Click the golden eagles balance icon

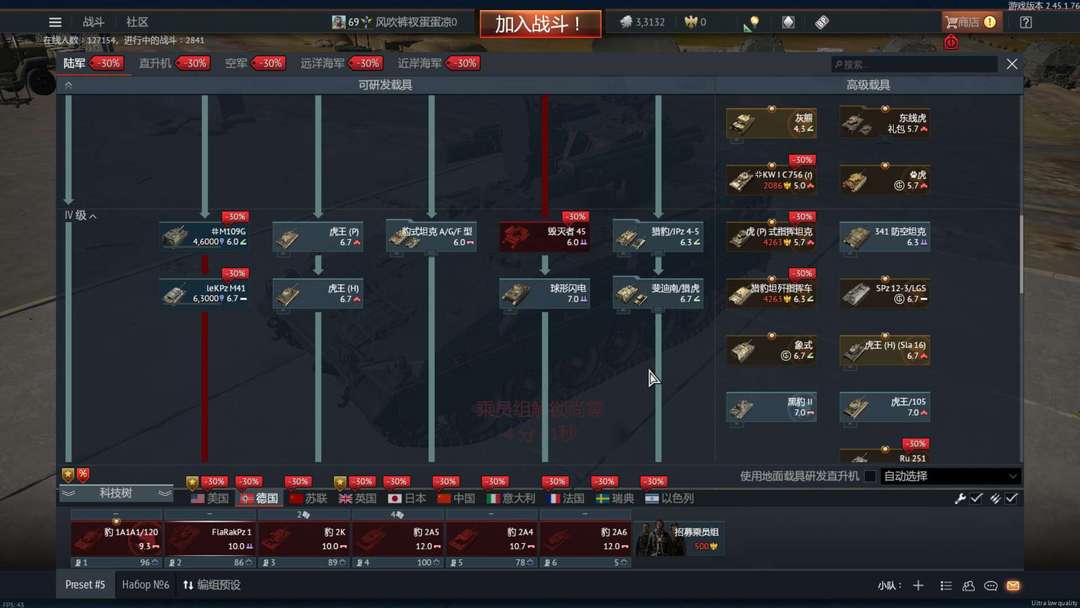click(x=691, y=22)
